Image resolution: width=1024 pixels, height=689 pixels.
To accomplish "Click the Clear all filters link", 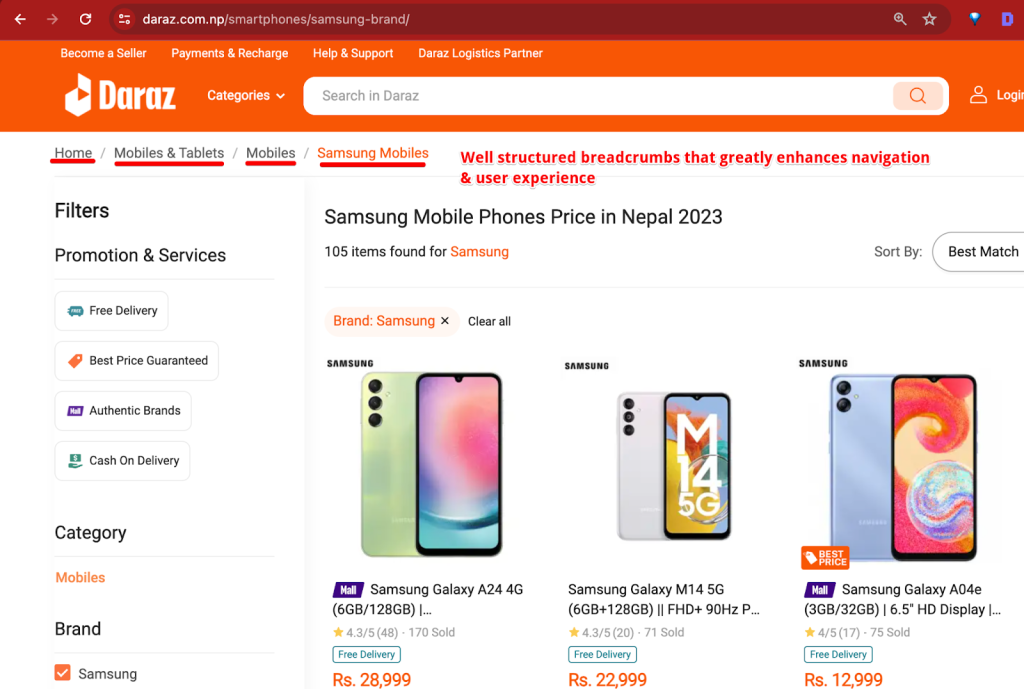I will click(489, 321).
